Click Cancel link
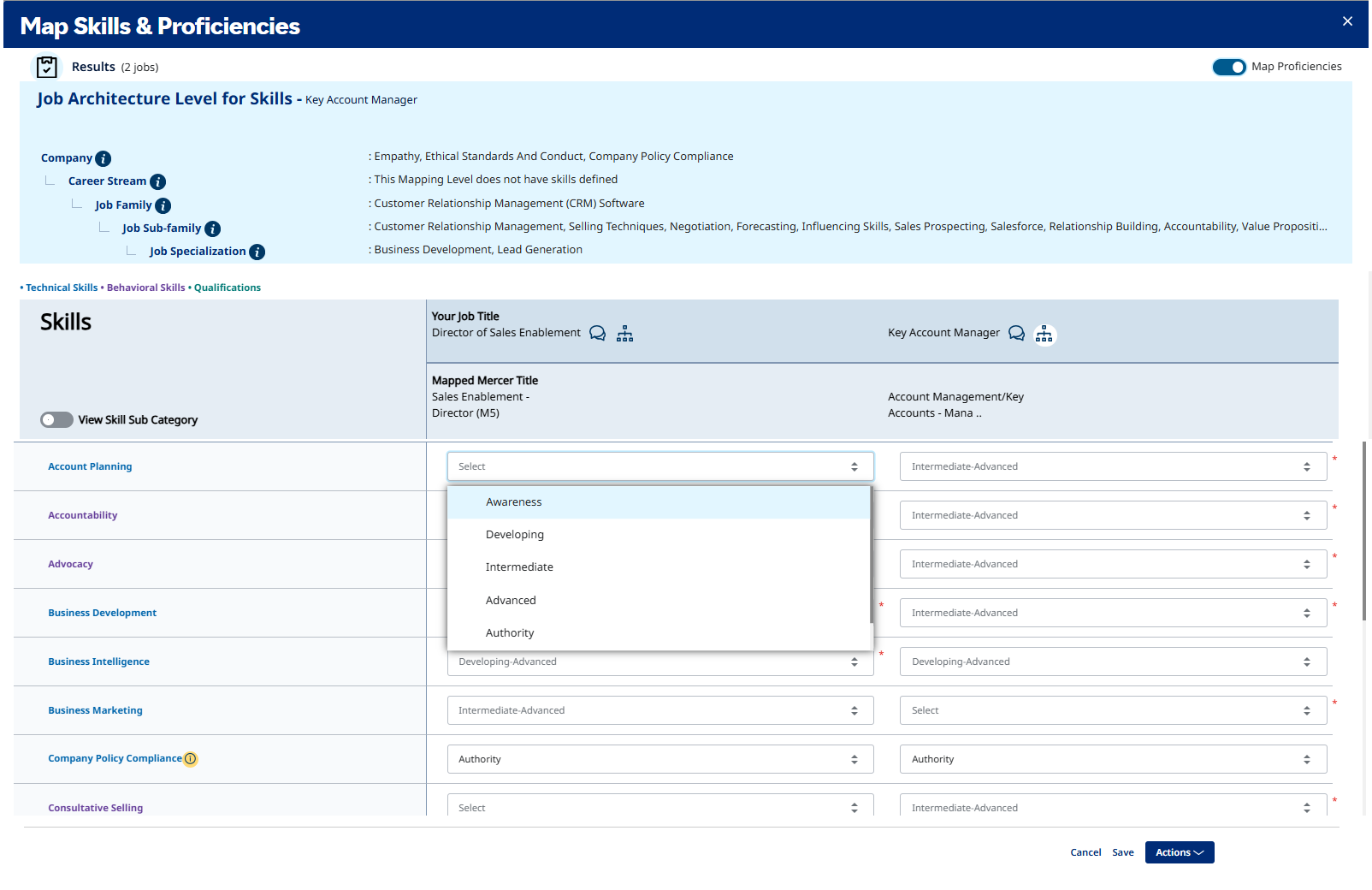Screen dimensions: 1372x890 [1085, 852]
